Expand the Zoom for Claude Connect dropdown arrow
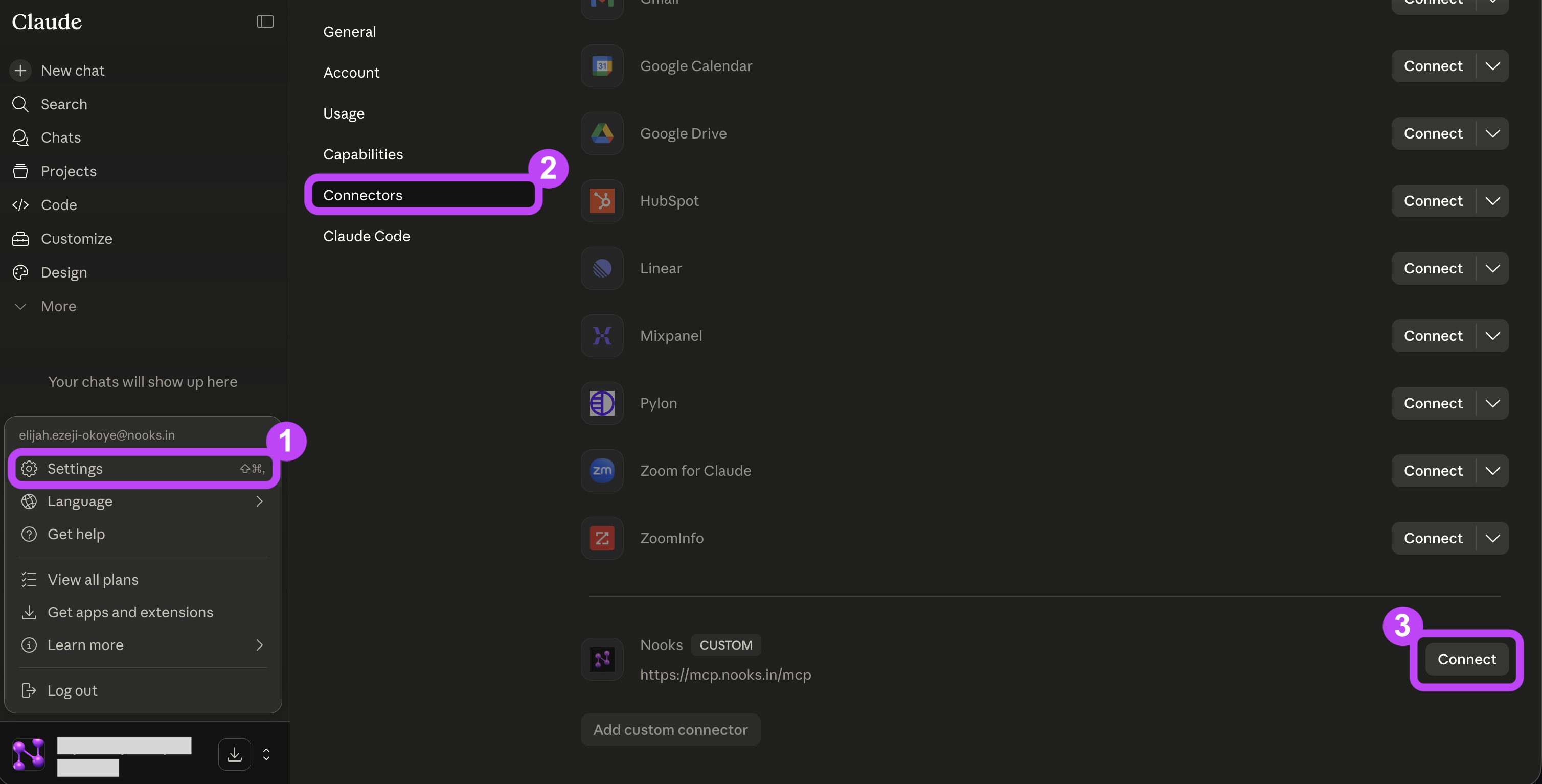This screenshot has width=1542, height=784. pyautogui.click(x=1493, y=471)
